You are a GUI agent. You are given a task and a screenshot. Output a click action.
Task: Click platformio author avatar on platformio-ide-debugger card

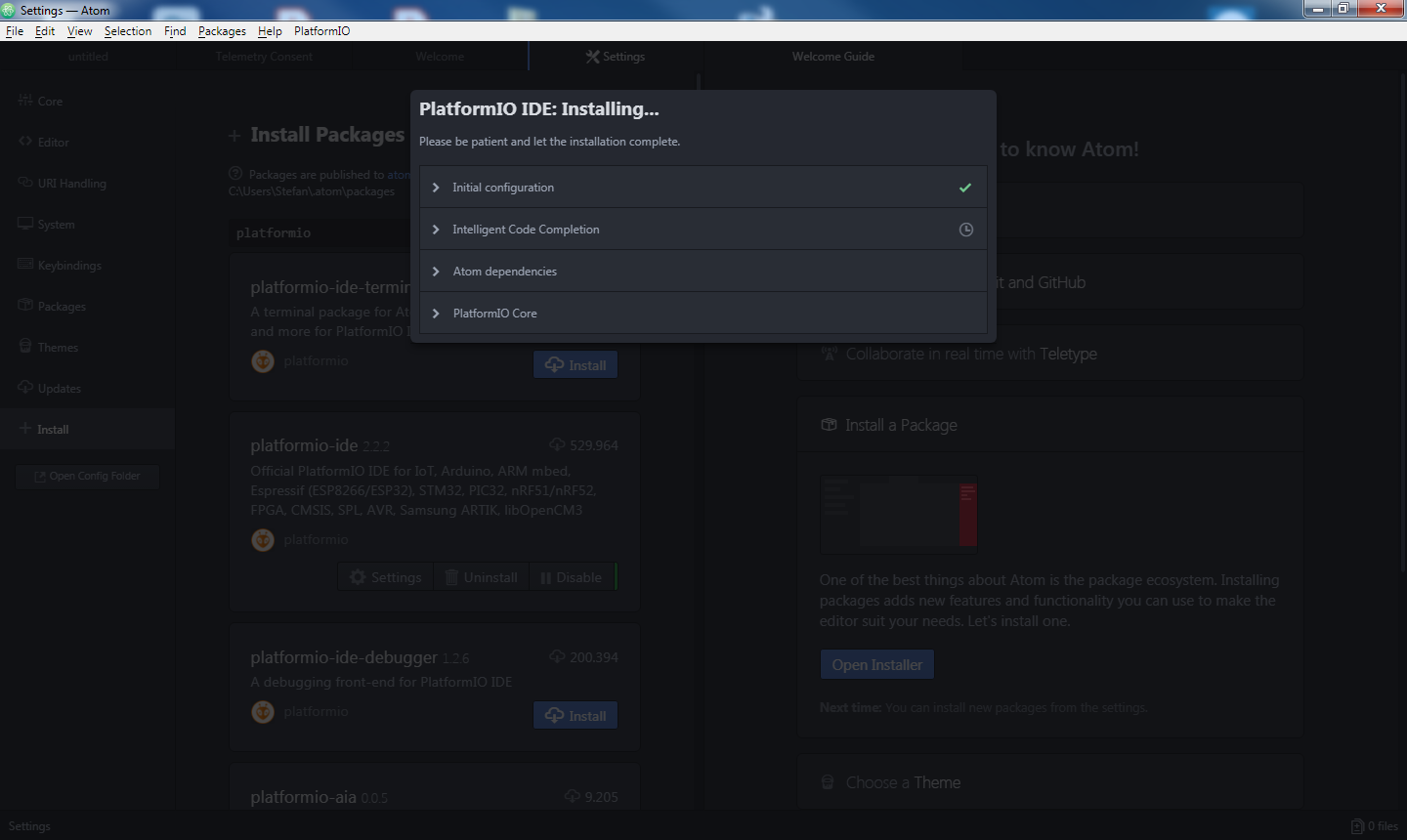(x=263, y=712)
